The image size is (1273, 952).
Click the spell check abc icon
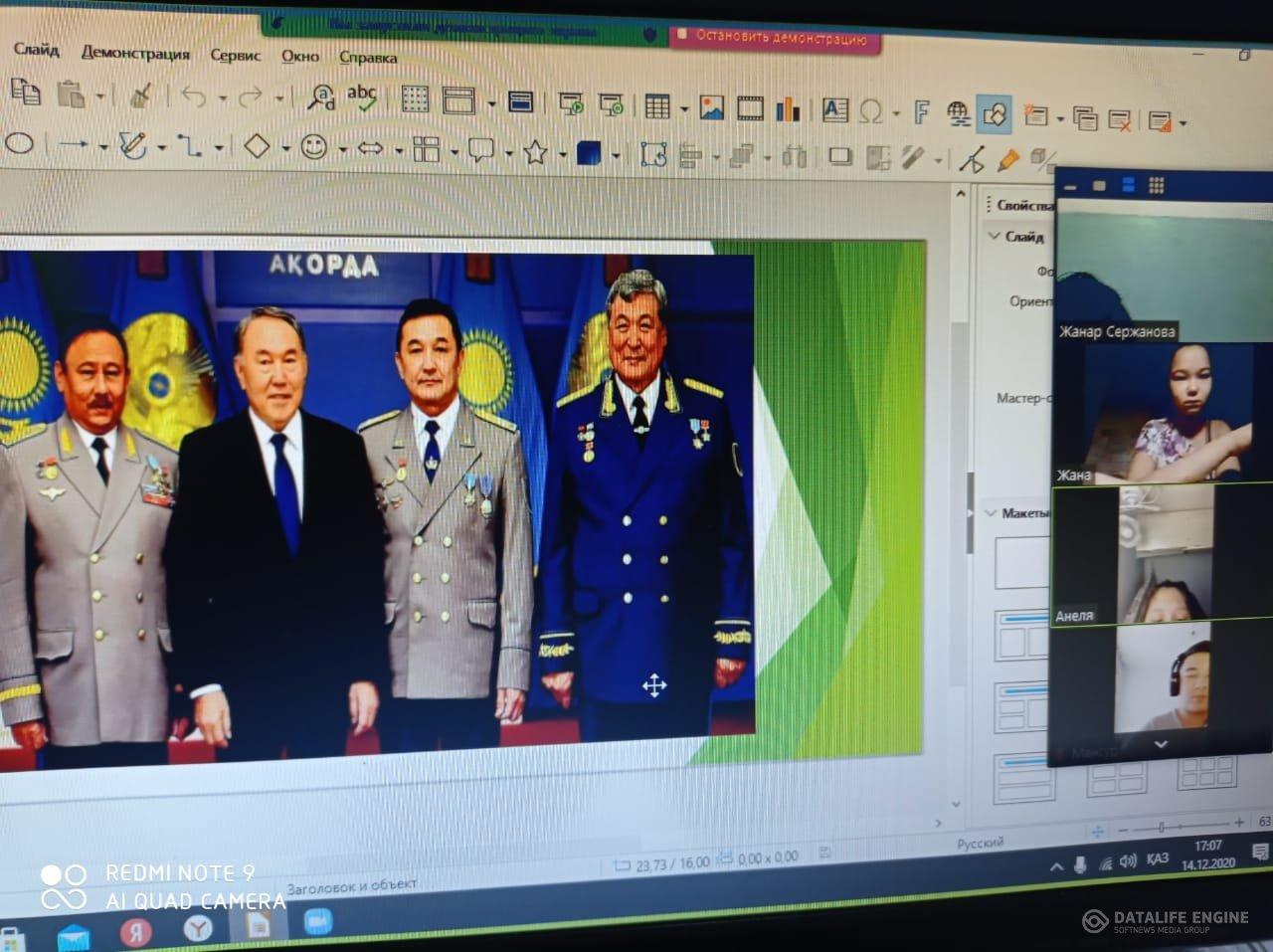click(x=361, y=96)
